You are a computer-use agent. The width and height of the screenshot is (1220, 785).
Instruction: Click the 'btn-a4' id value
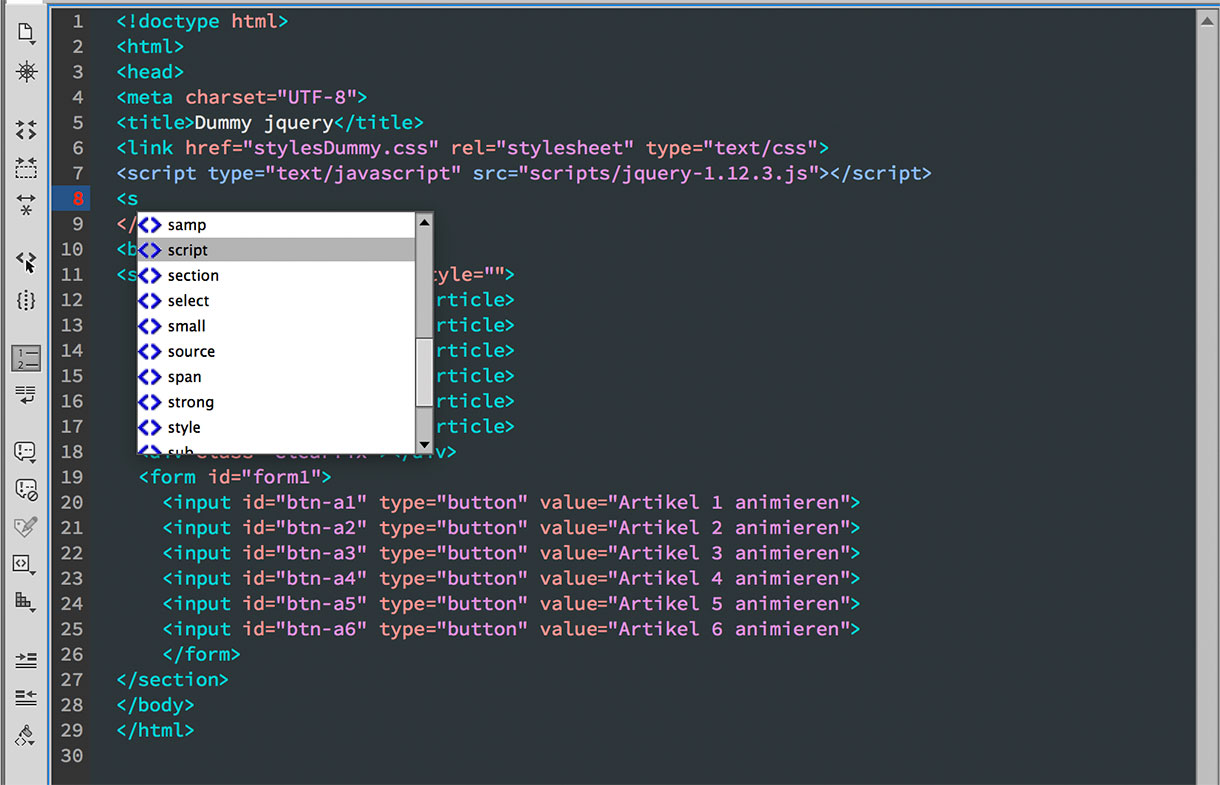pyautogui.click(x=322, y=578)
